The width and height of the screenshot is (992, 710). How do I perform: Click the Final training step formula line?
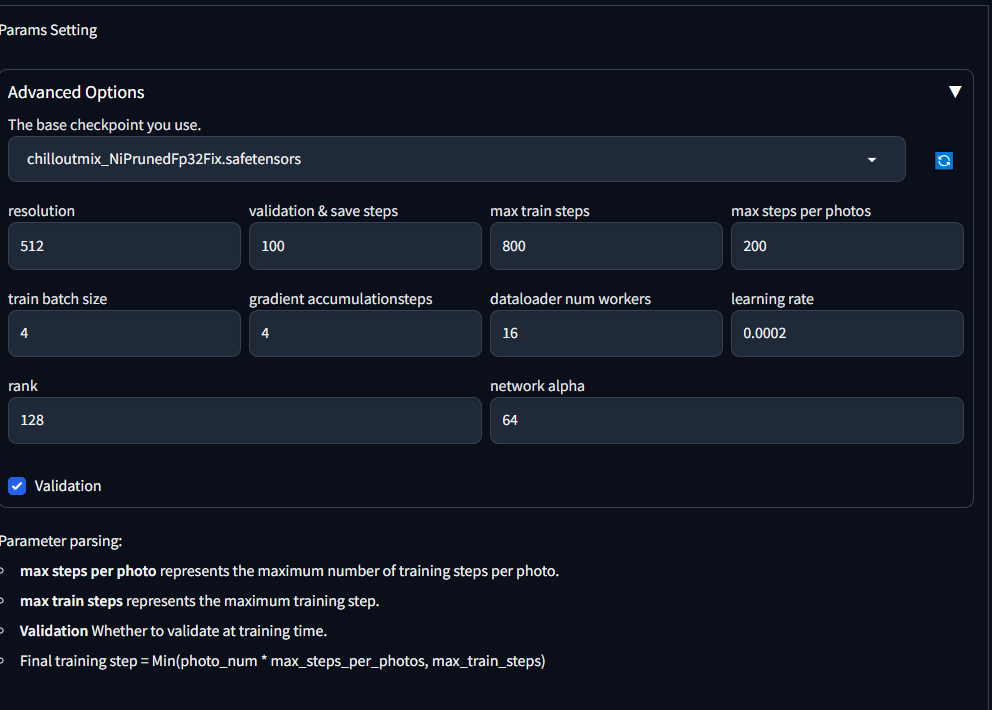(x=282, y=661)
